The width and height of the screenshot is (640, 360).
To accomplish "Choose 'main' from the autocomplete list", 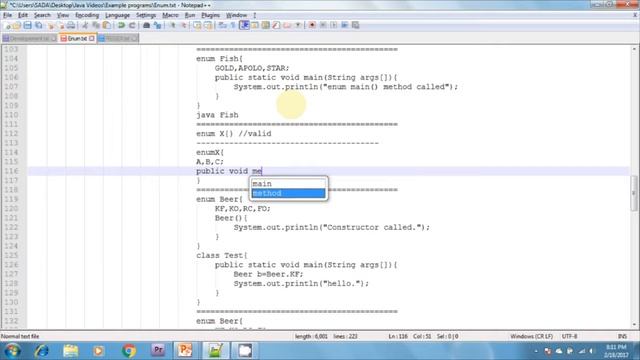I will pyautogui.click(x=289, y=184).
